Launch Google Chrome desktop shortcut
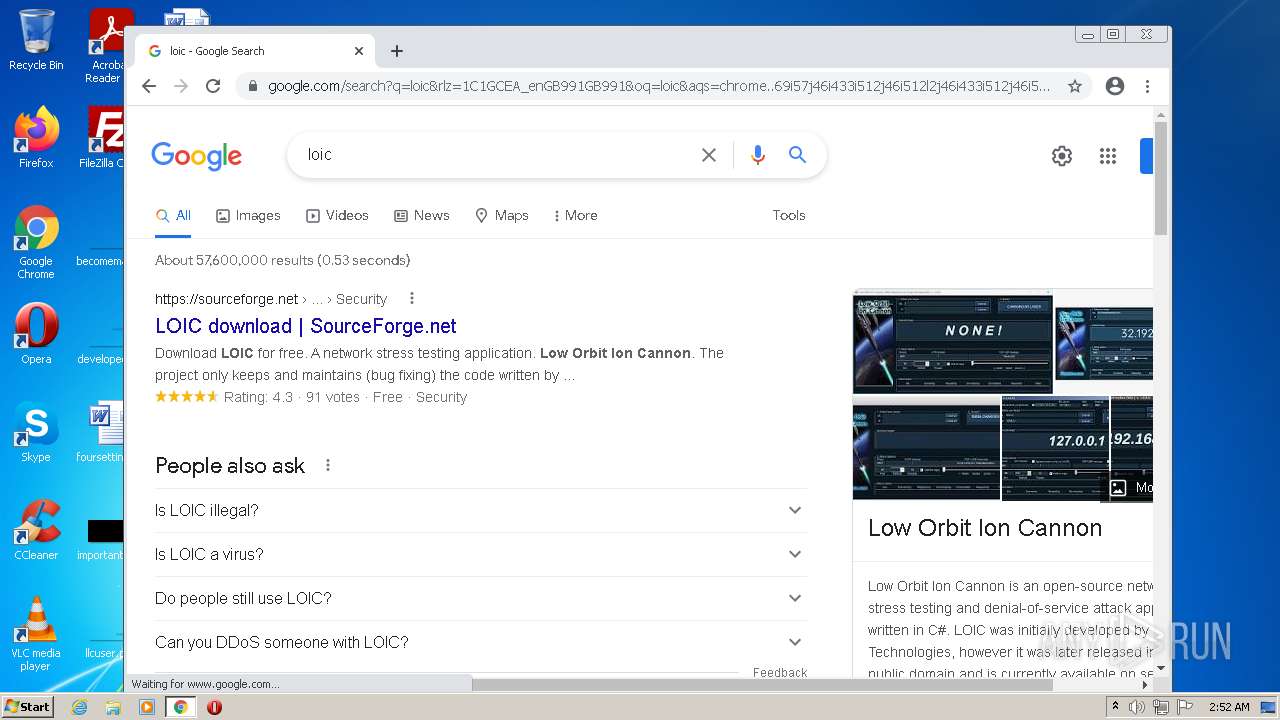The width and height of the screenshot is (1280, 720). click(36, 242)
